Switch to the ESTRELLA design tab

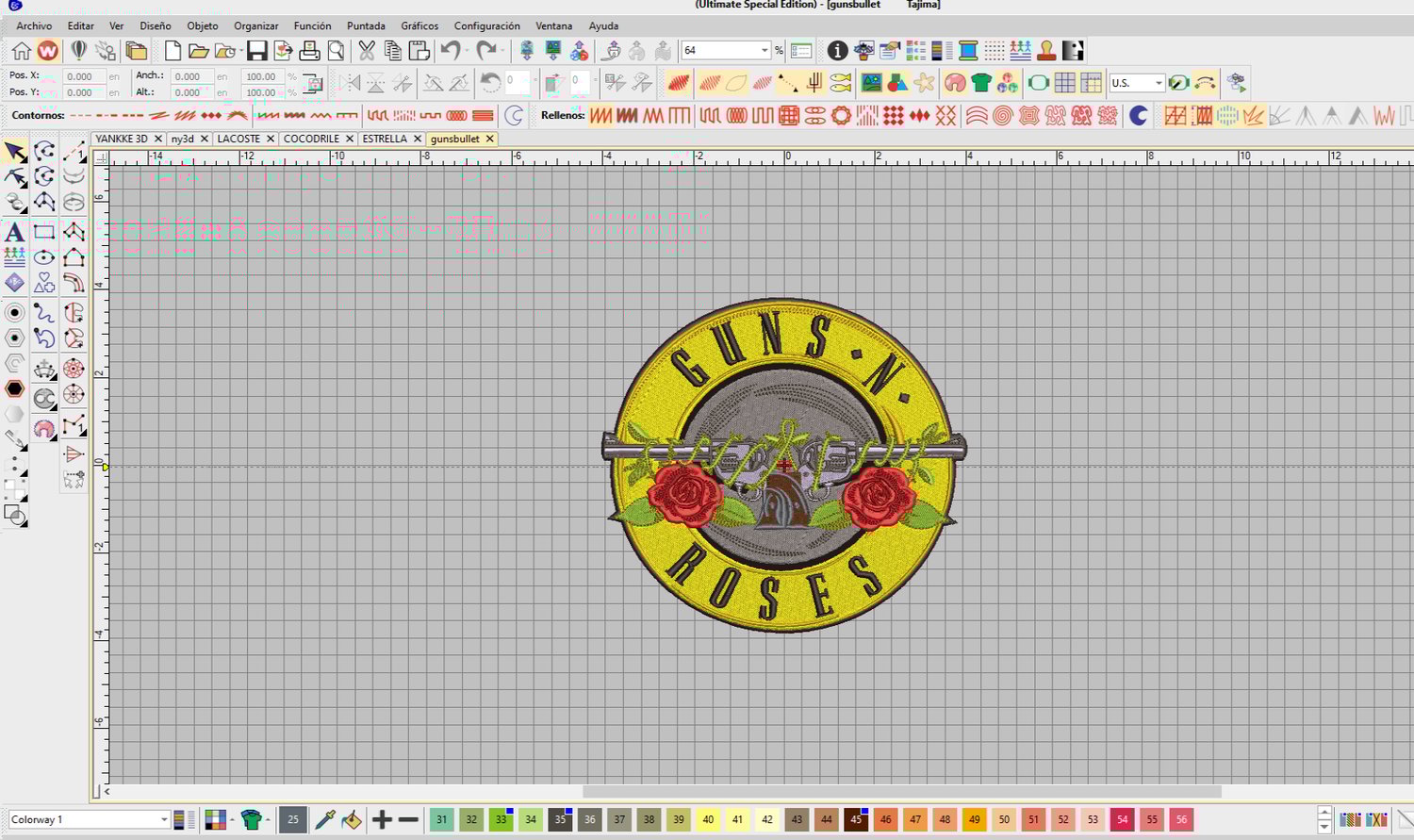[x=385, y=139]
